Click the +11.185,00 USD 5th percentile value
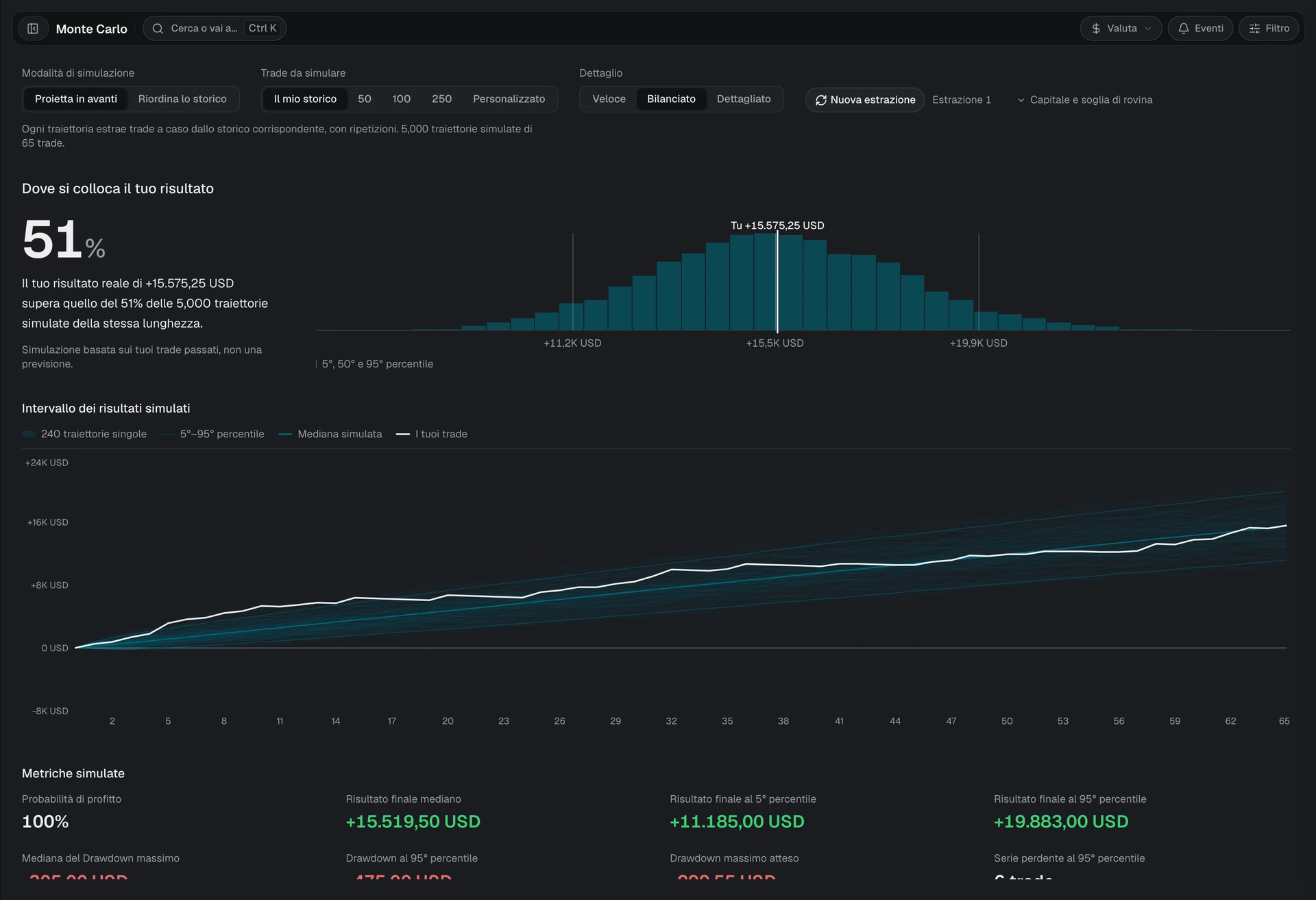1316x900 pixels. pyautogui.click(x=737, y=822)
